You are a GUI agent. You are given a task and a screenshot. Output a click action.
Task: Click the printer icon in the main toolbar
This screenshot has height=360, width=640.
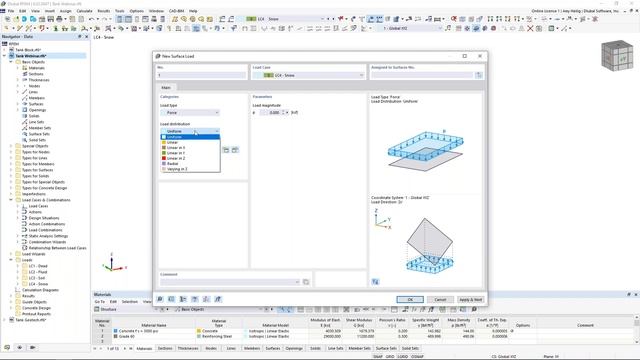[60, 19]
